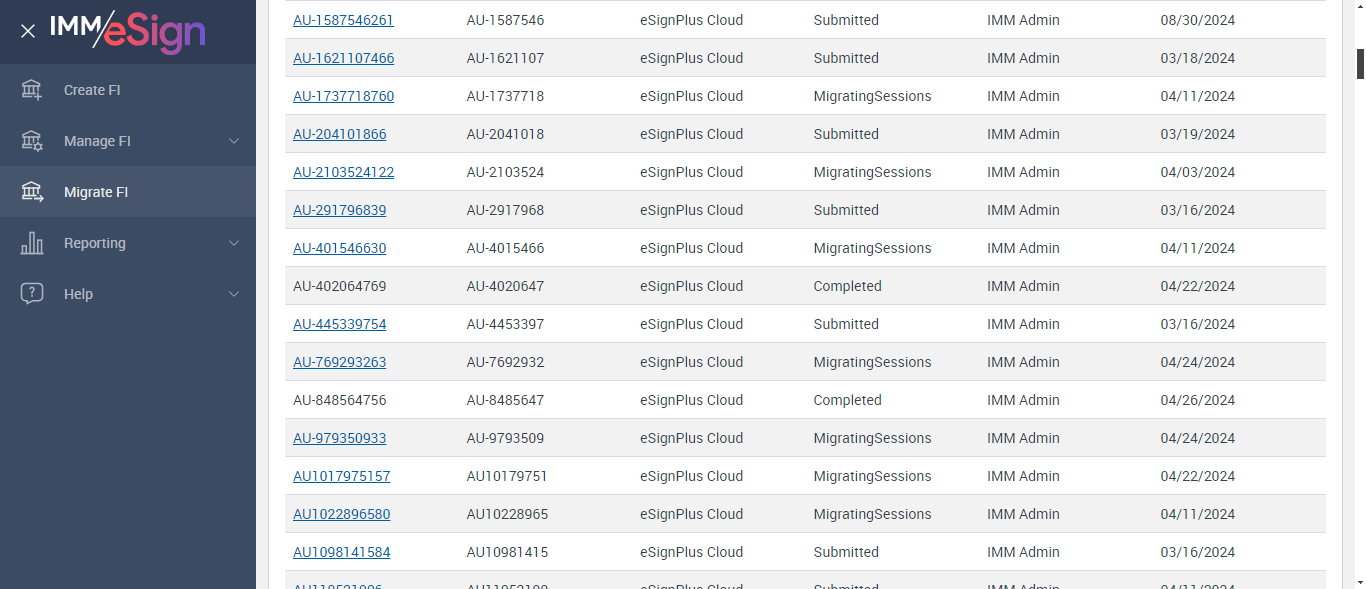Open FI link AU-769293263
1366x589 pixels.
[339, 362]
